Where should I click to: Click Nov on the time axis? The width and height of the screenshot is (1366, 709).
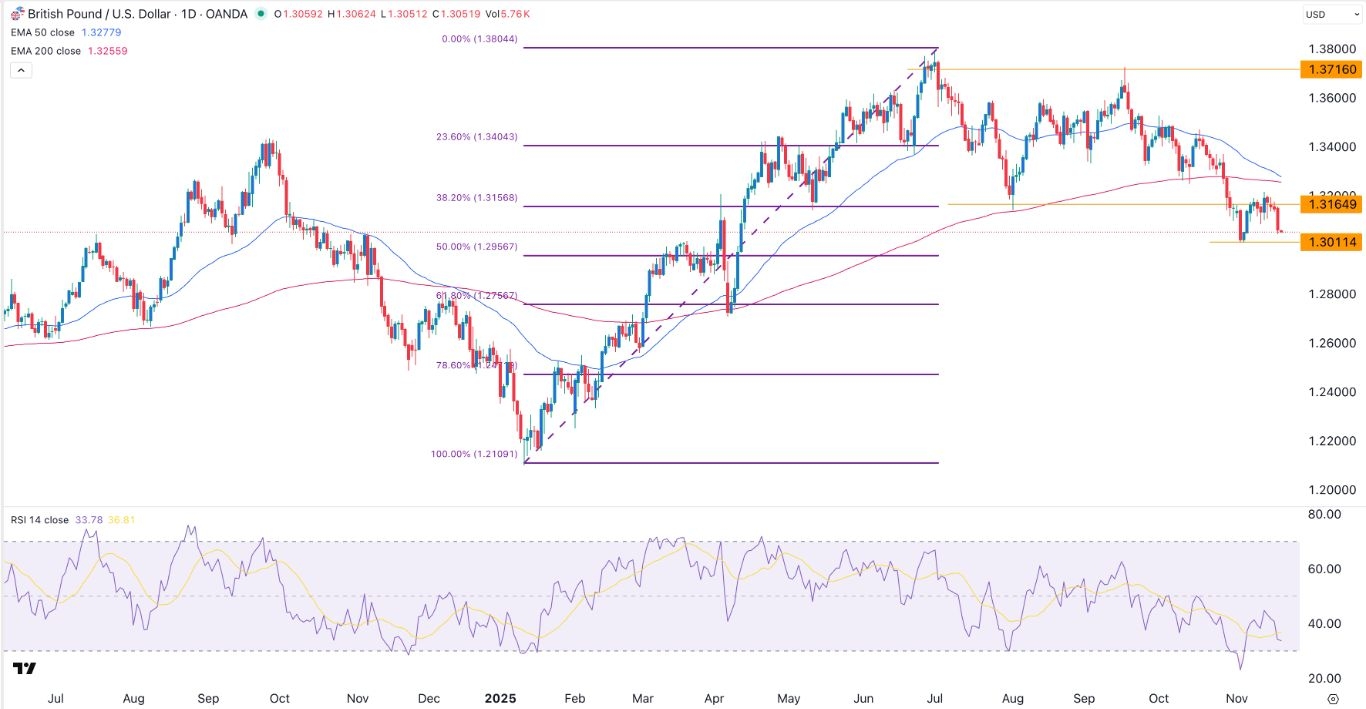[1236, 698]
